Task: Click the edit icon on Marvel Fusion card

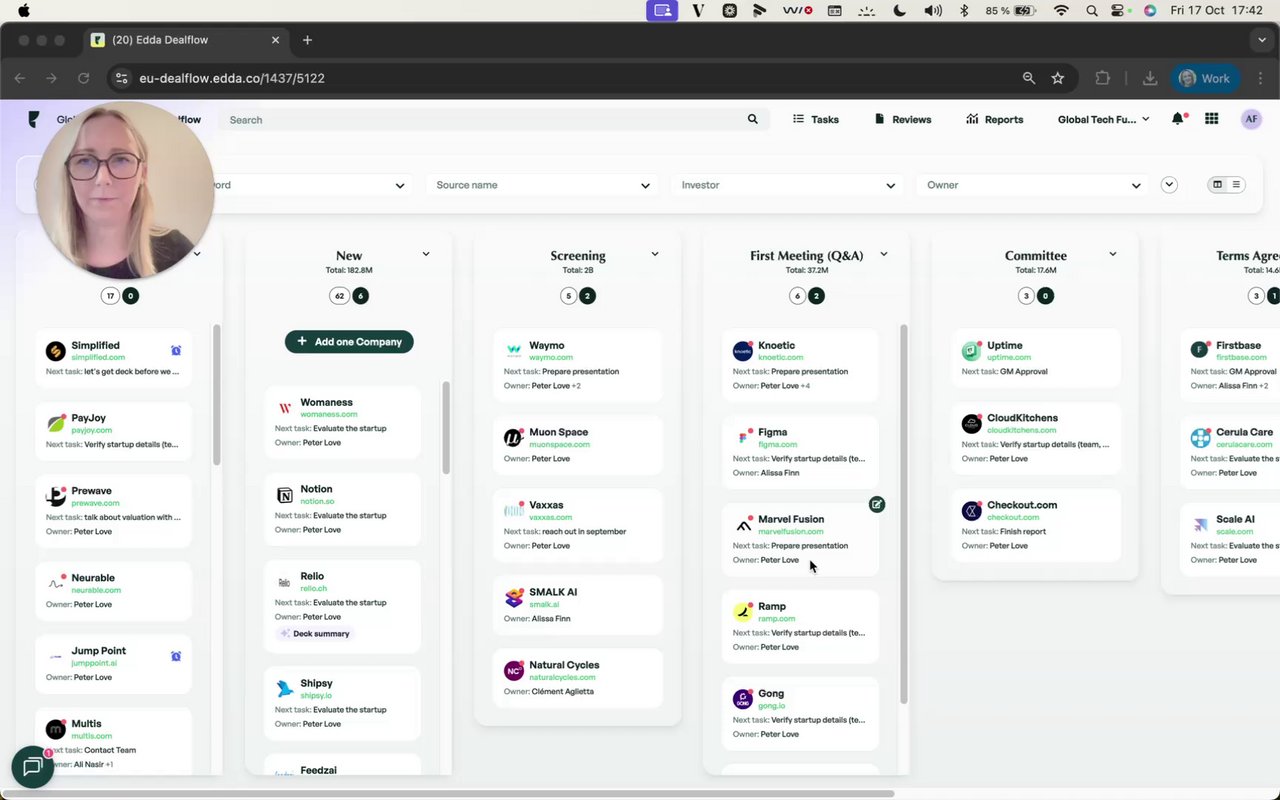Action: (x=877, y=504)
